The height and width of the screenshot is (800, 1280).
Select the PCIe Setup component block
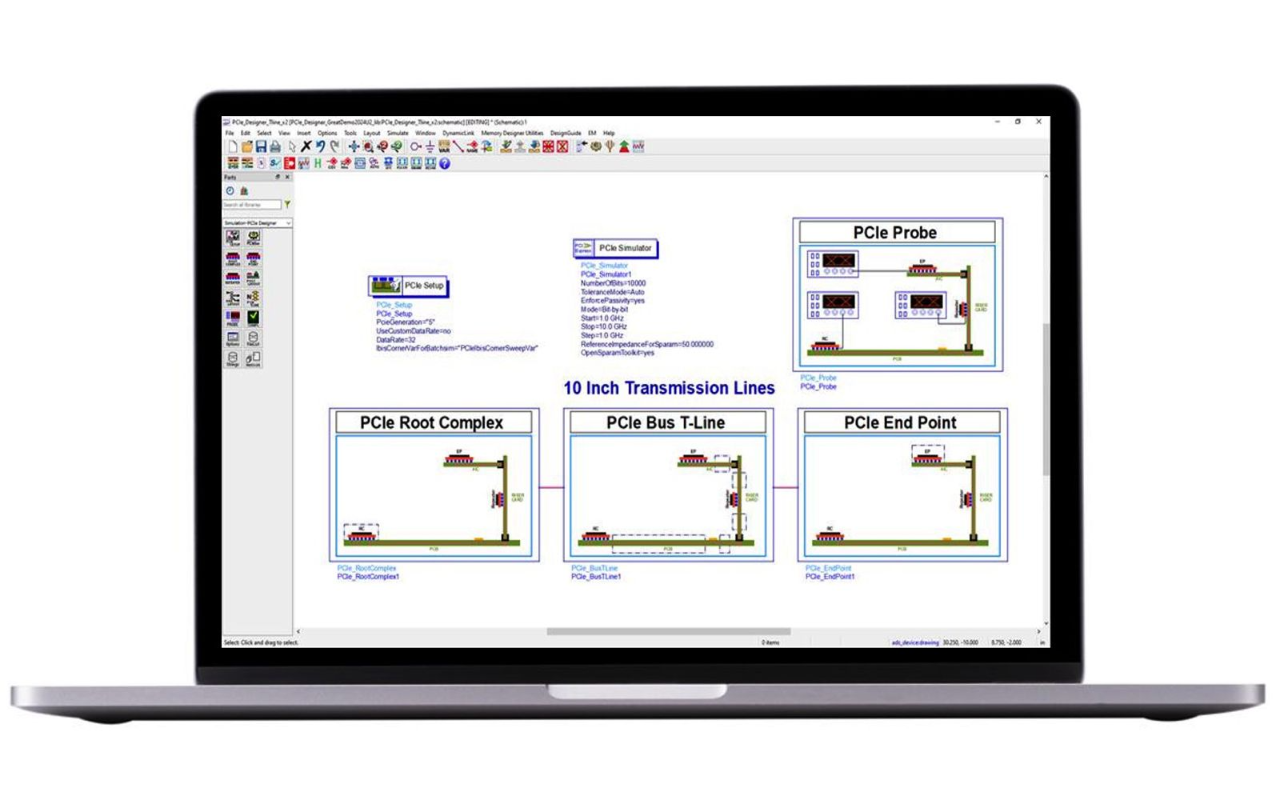pos(409,286)
